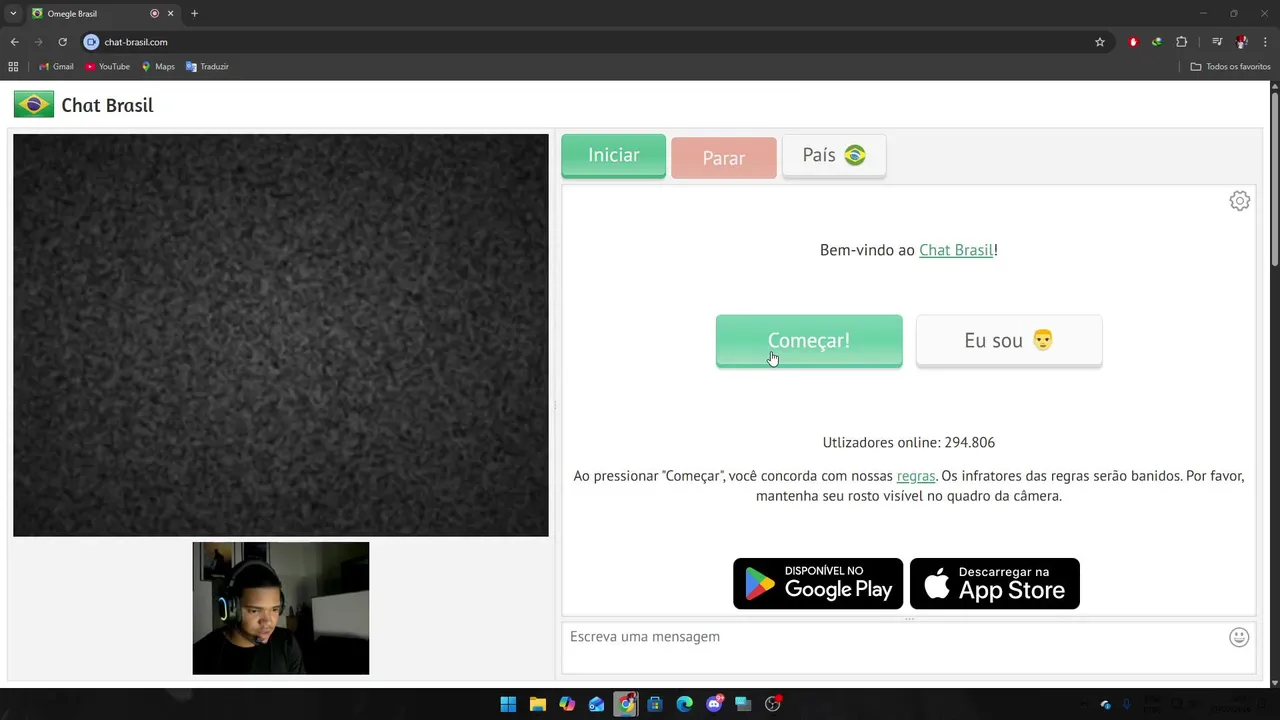This screenshot has height=720, width=1280.
Task: Click the Iniciar button
Action: [x=613, y=156]
